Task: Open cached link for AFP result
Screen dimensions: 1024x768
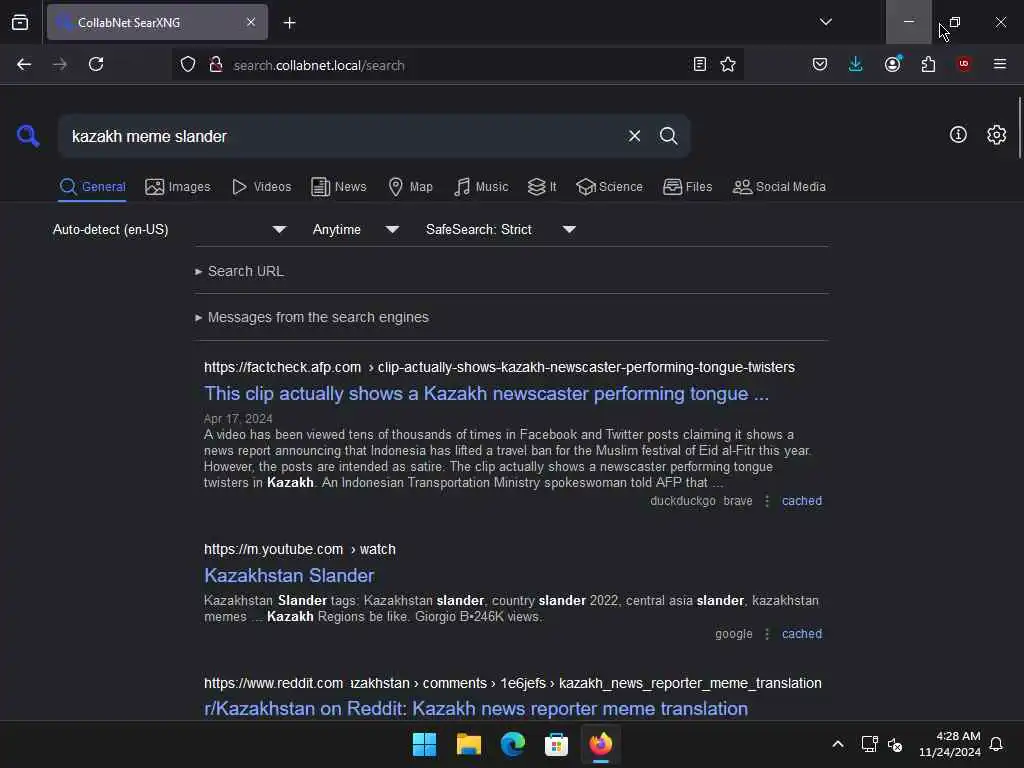Action: point(801,501)
